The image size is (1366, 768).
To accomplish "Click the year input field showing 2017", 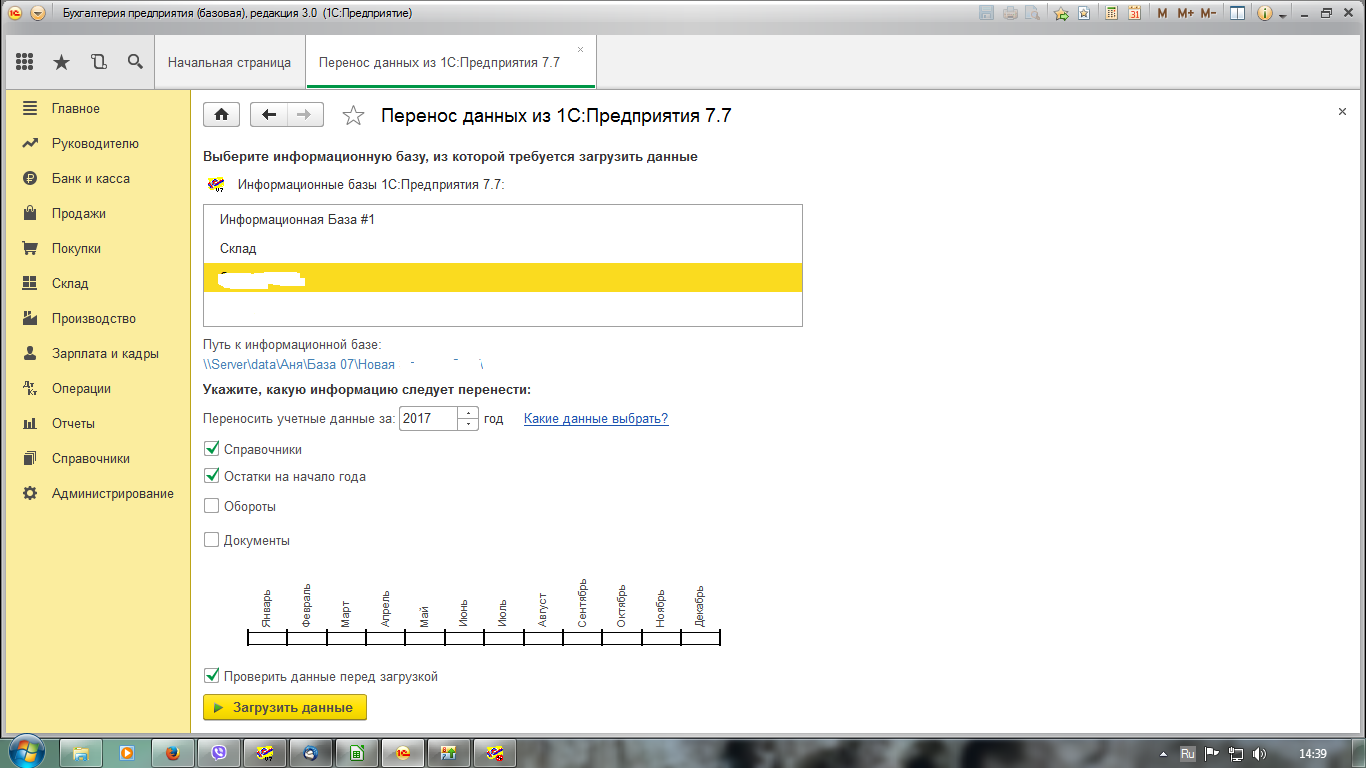I will (428, 419).
